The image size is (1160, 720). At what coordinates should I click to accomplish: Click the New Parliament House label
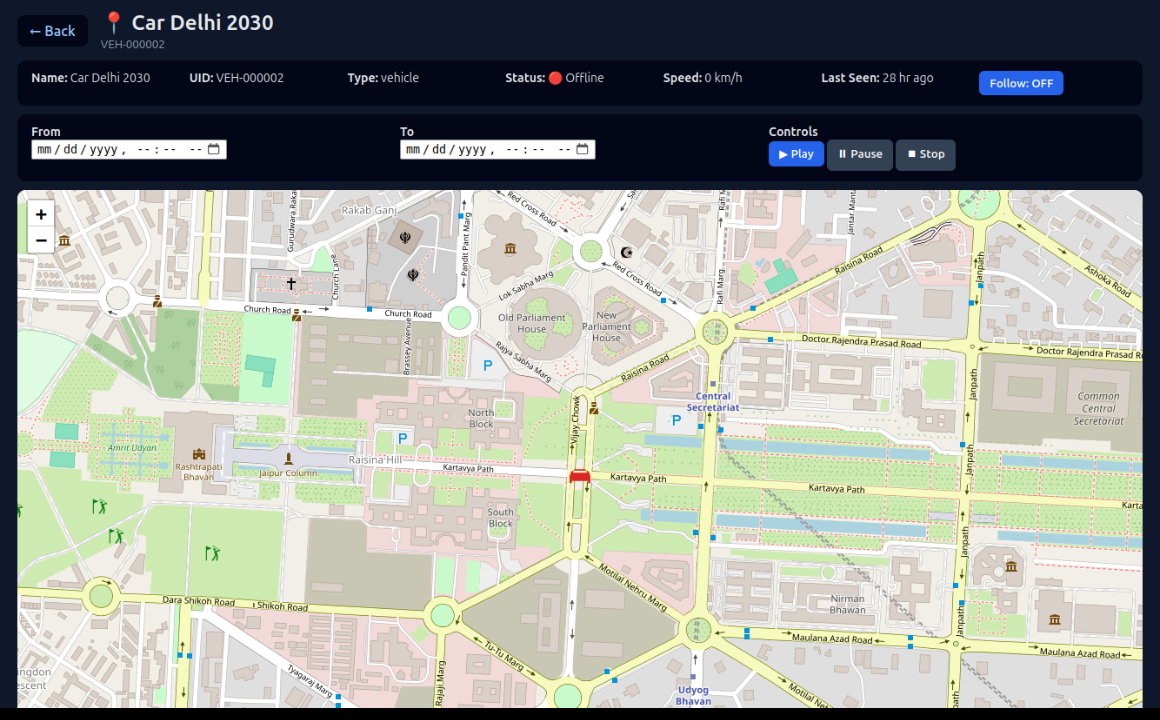pyautogui.click(x=607, y=326)
